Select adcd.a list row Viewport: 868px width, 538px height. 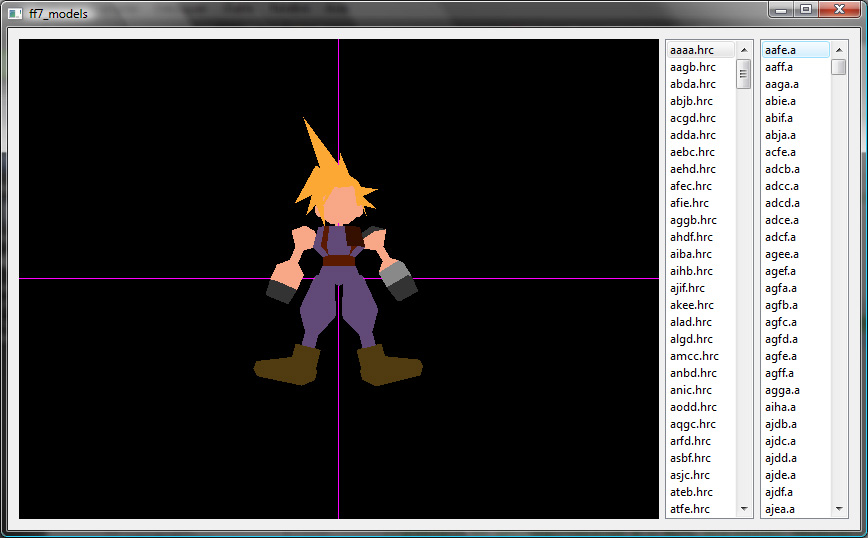(796, 203)
